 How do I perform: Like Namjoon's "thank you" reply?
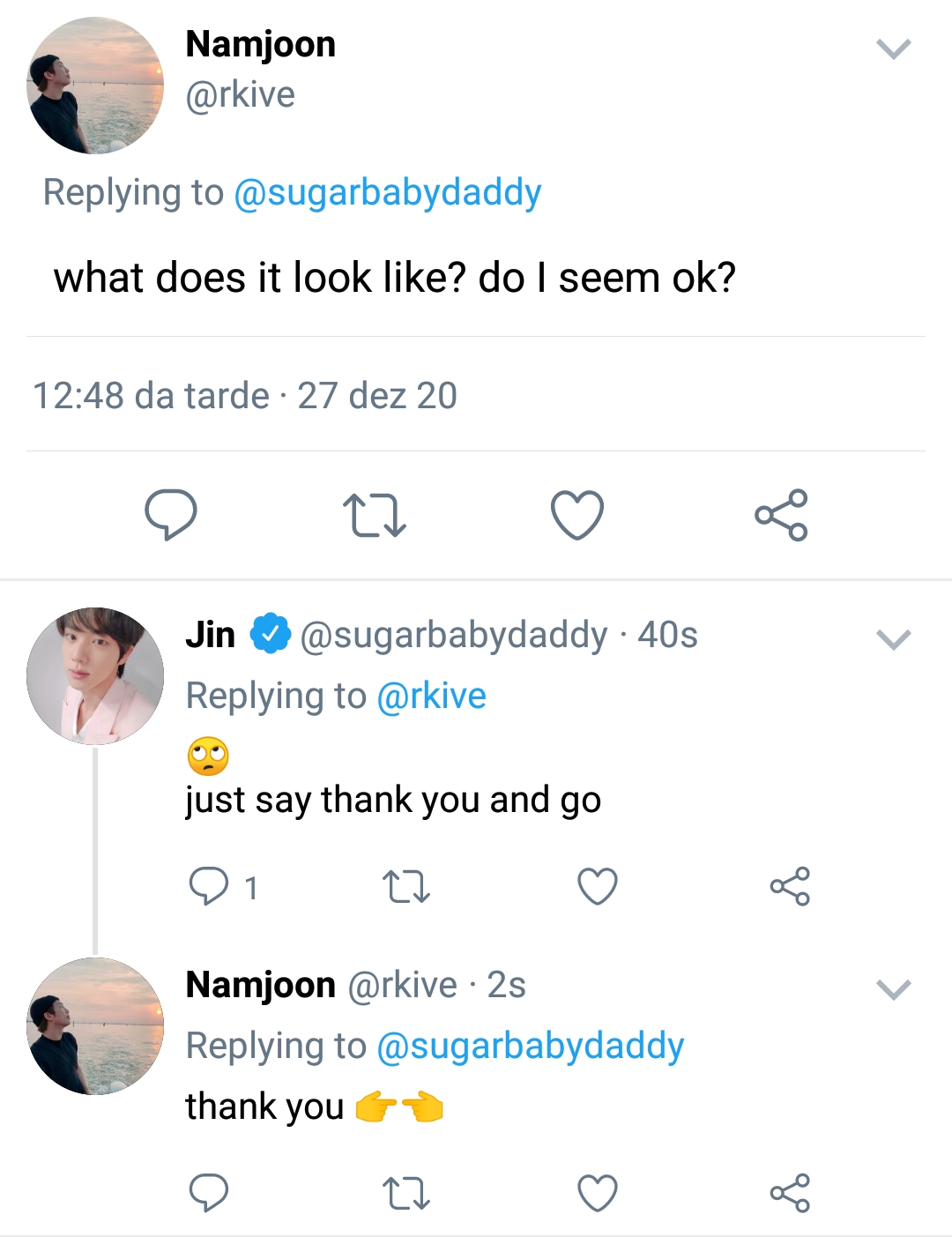pyautogui.click(x=597, y=1193)
